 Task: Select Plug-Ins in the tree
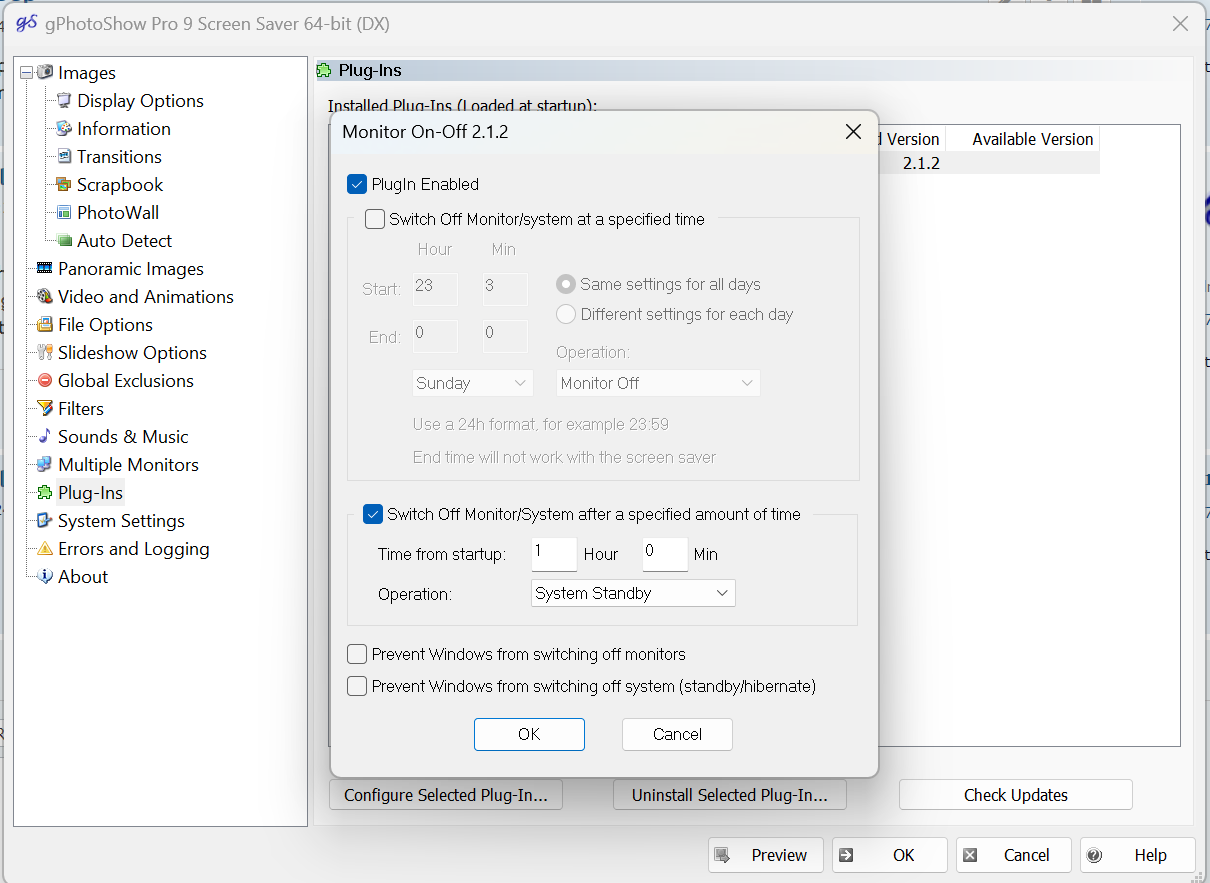(90, 492)
